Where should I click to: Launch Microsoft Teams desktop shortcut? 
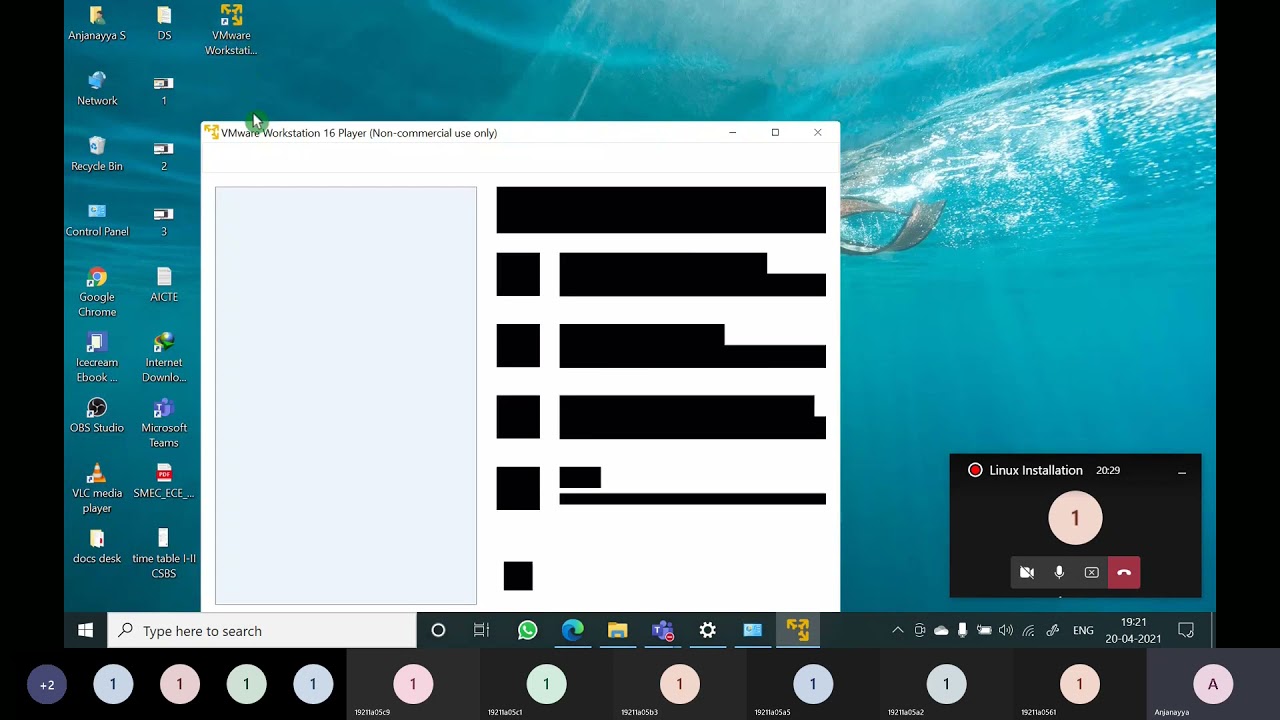pyautogui.click(x=164, y=424)
